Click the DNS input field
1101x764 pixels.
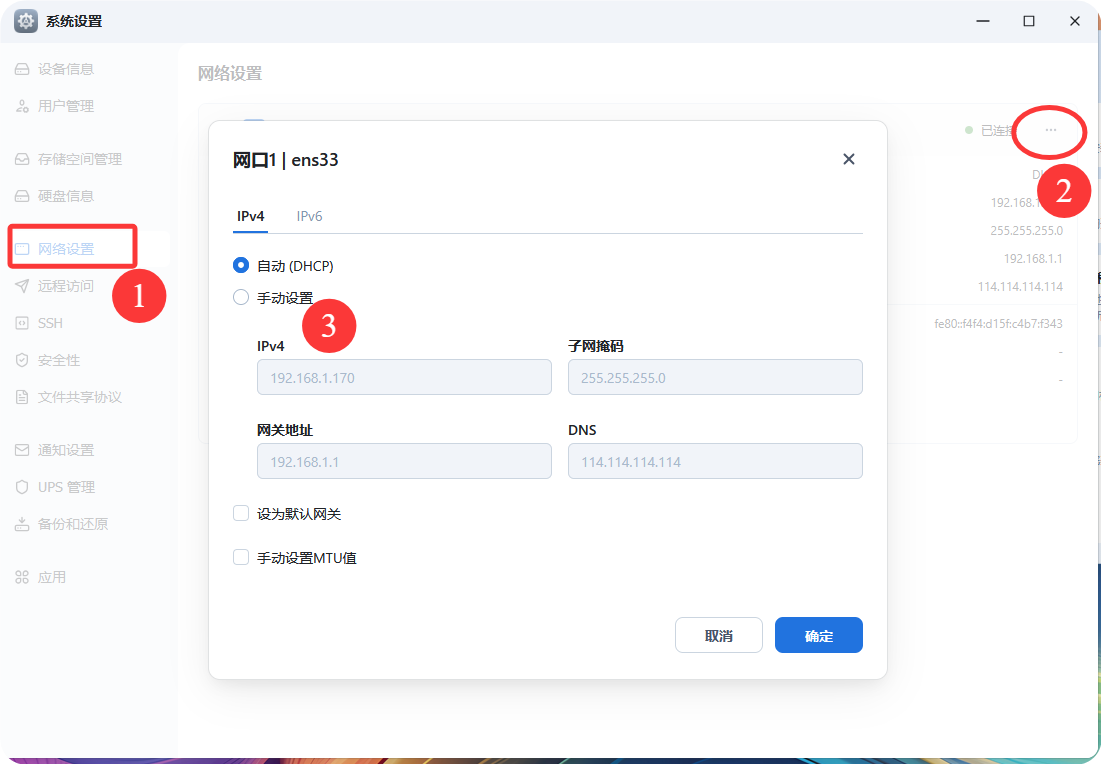[714, 462]
